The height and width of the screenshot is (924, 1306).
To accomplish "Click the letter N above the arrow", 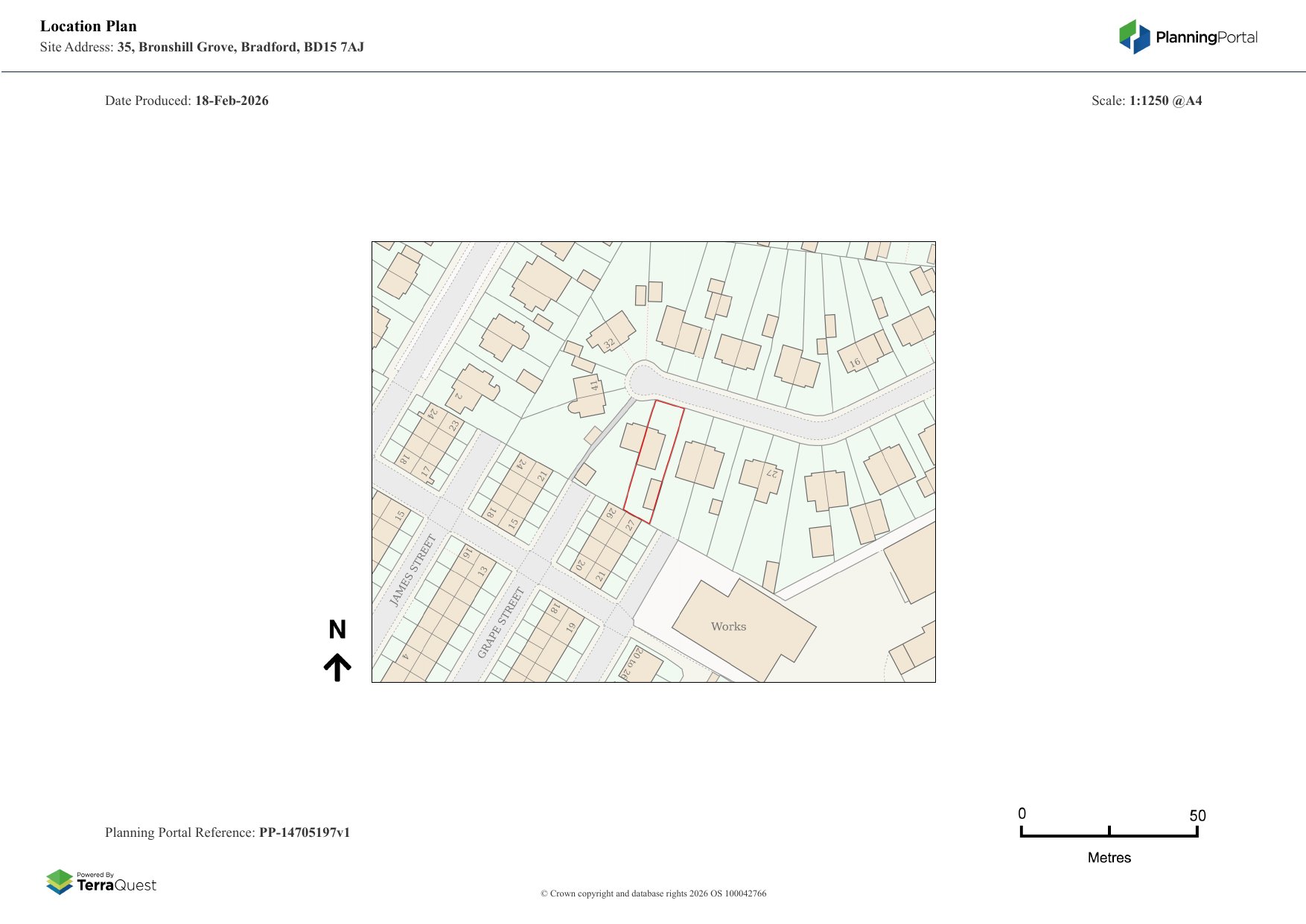I will [x=337, y=630].
